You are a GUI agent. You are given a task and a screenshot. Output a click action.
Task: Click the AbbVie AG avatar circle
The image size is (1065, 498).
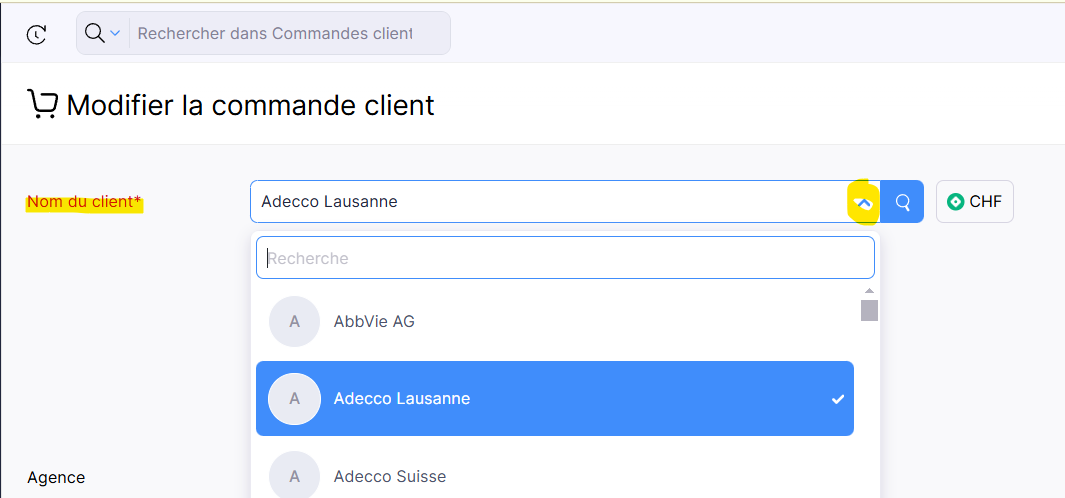(294, 321)
